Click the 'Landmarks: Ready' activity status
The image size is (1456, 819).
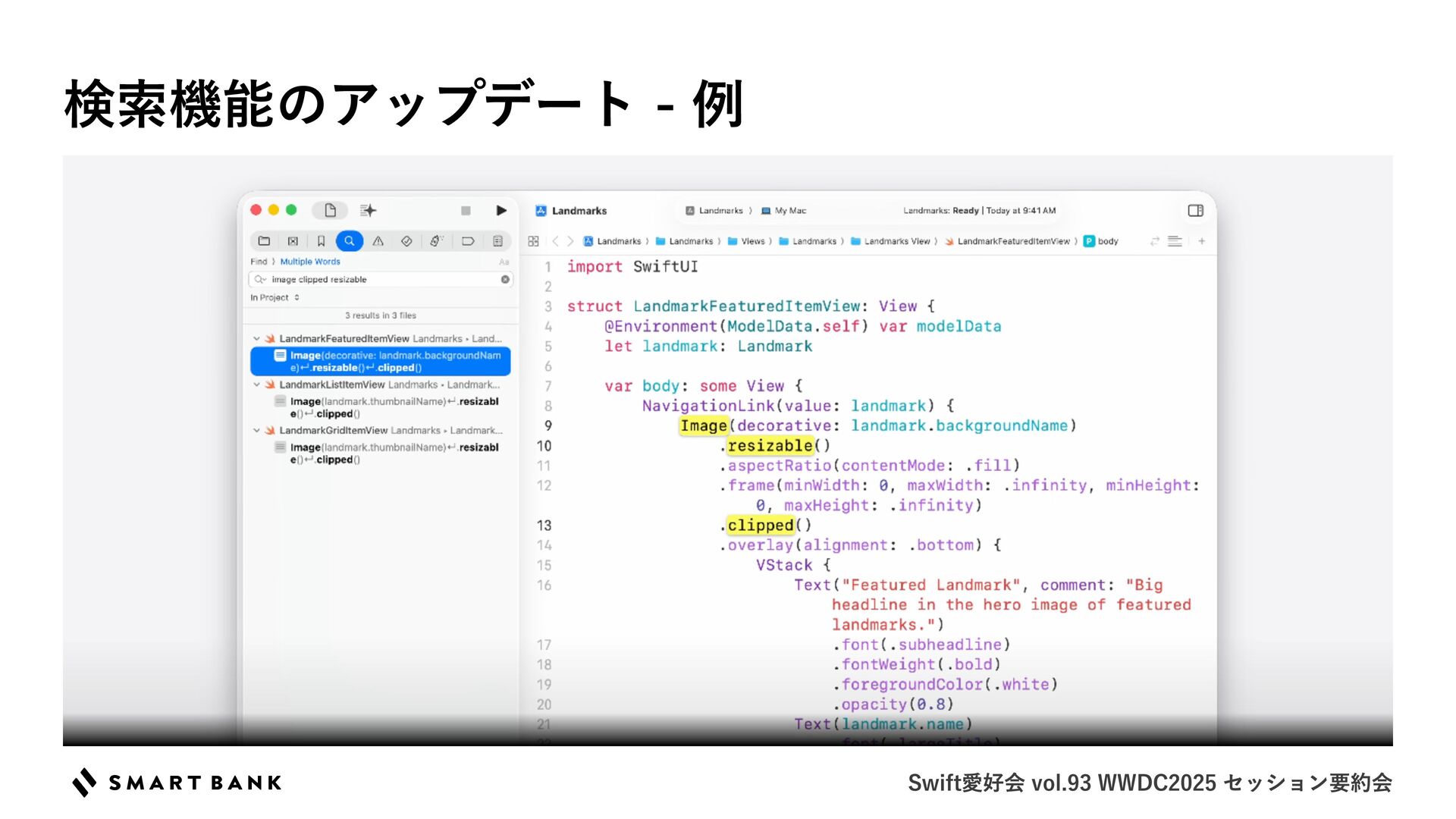click(x=979, y=211)
